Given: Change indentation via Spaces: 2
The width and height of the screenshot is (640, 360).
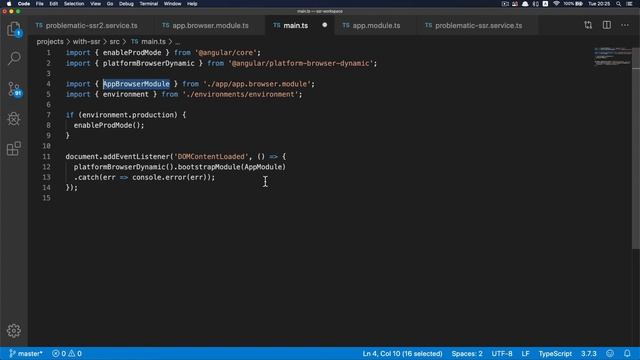Looking at the screenshot, I should click(467, 353).
